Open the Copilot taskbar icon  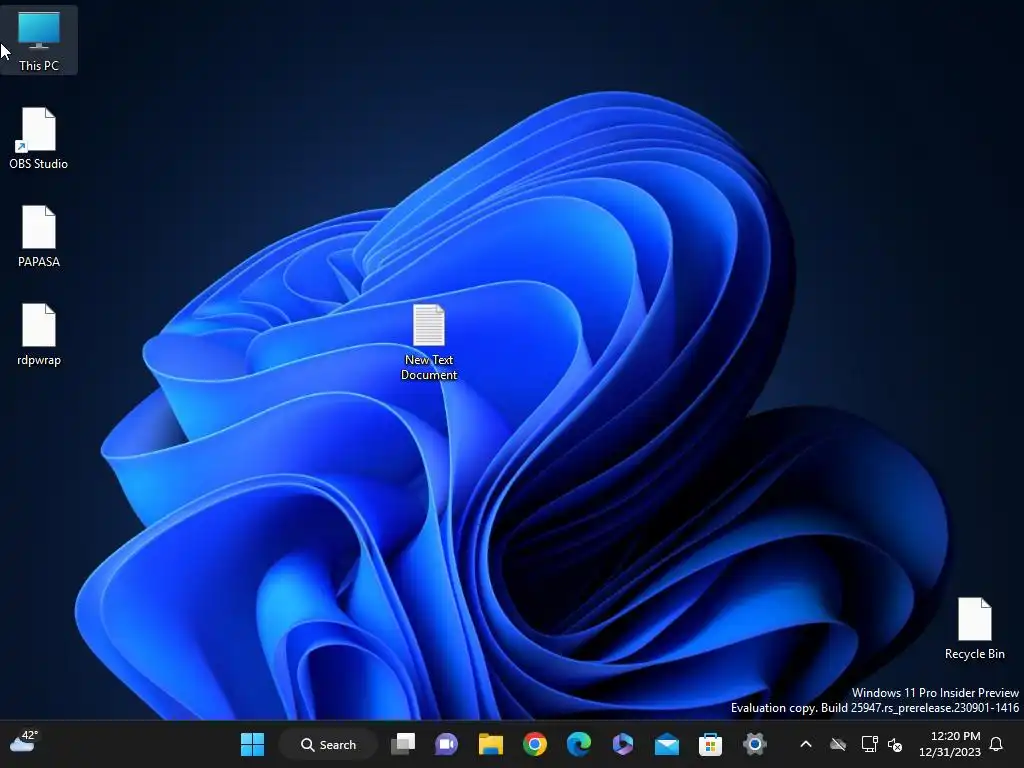(x=622, y=744)
